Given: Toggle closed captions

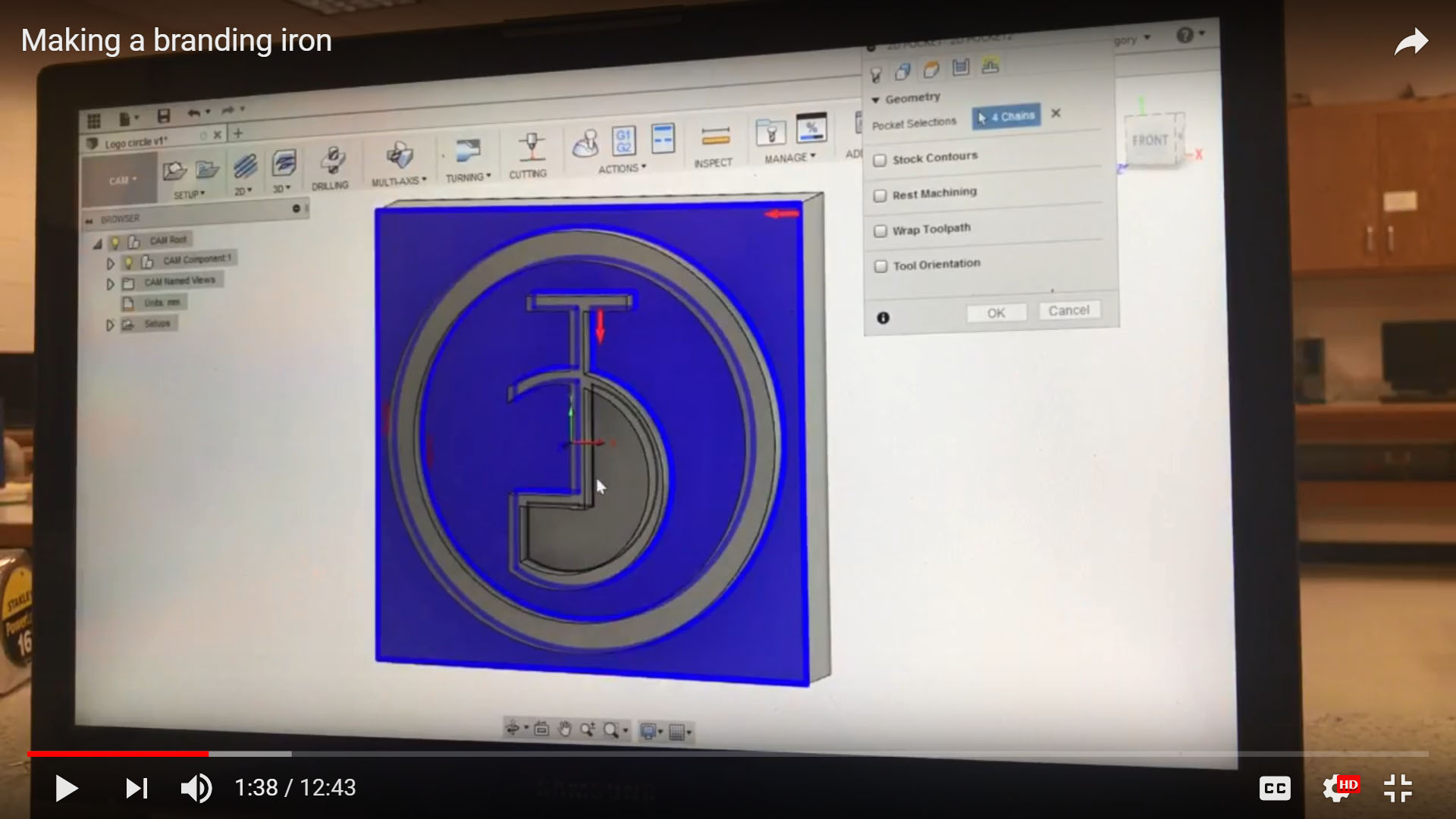Looking at the screenshot, I should pyautogui.click(x=1275, y=789).
